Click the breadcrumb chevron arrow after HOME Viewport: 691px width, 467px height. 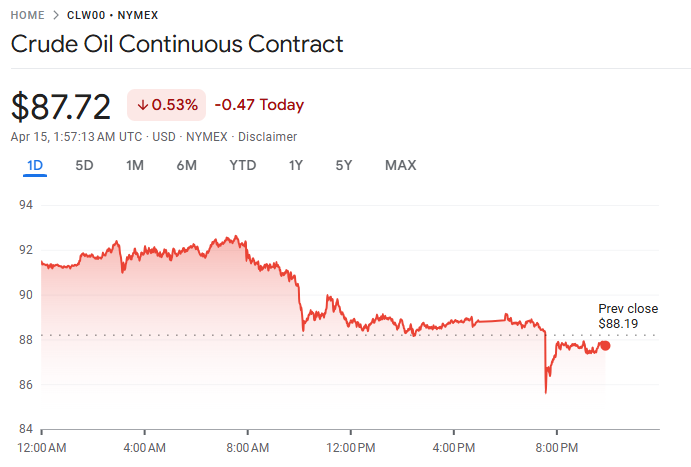click(55, 15)
